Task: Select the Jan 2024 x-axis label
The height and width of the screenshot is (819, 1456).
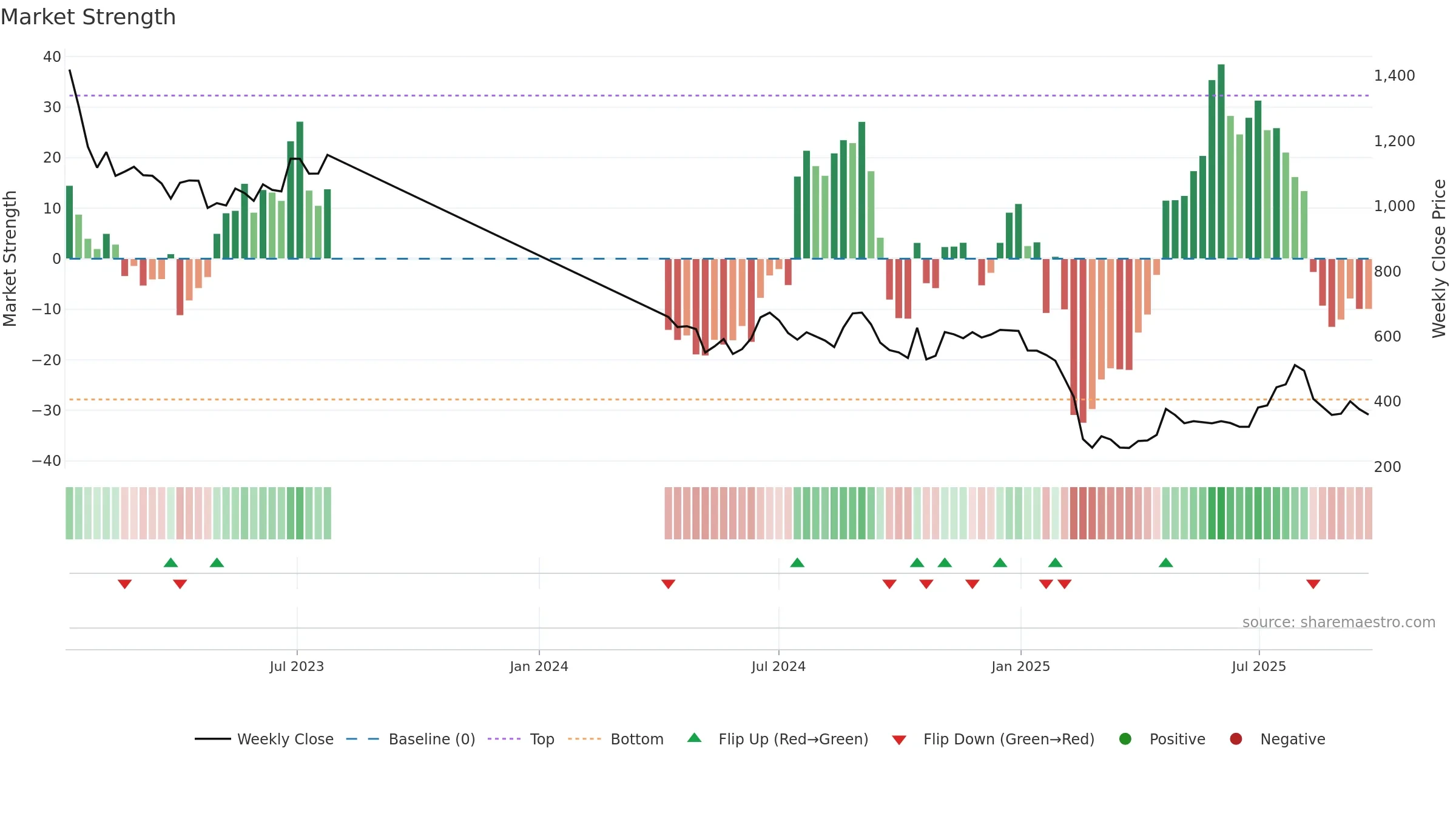Action: click(x=539, y=666)
